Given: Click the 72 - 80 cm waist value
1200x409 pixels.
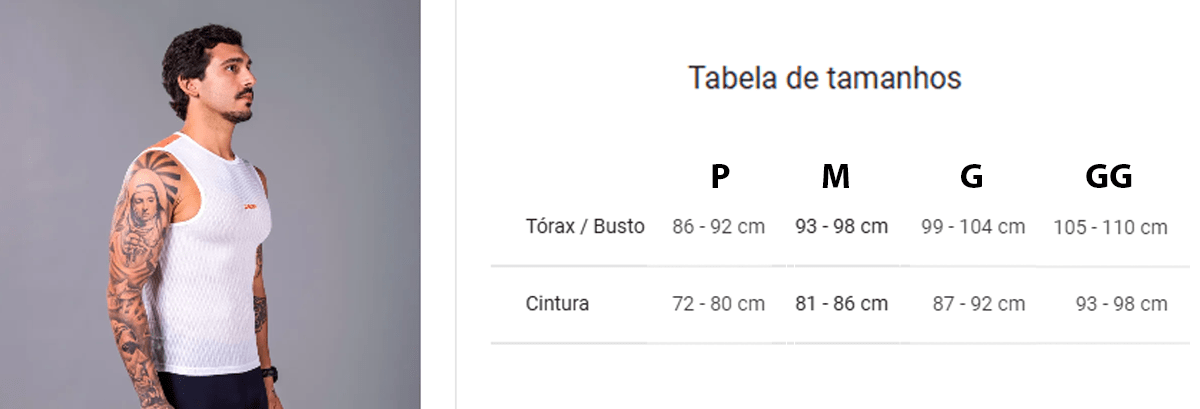Looking at the screenshot, I should click(719, 303).
